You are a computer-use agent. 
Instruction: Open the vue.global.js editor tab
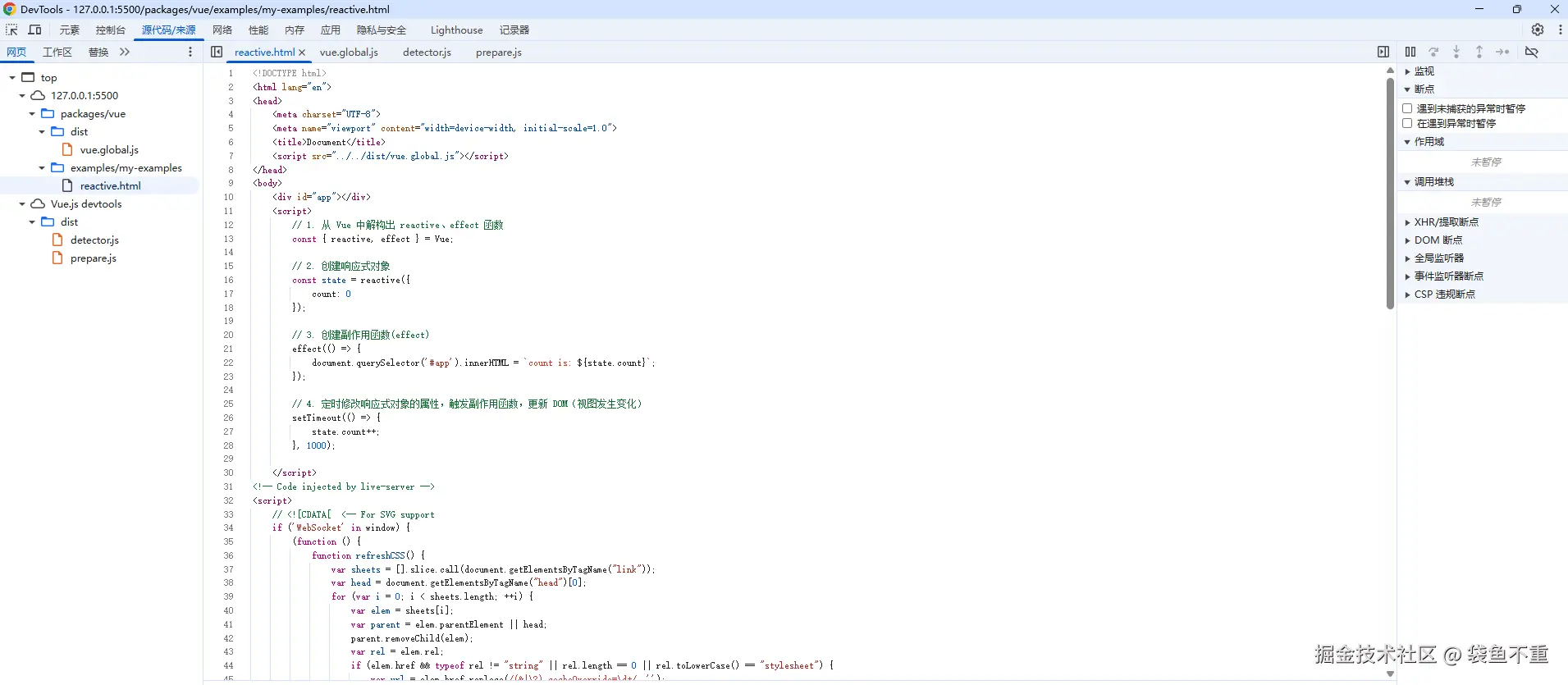(349, 52)
